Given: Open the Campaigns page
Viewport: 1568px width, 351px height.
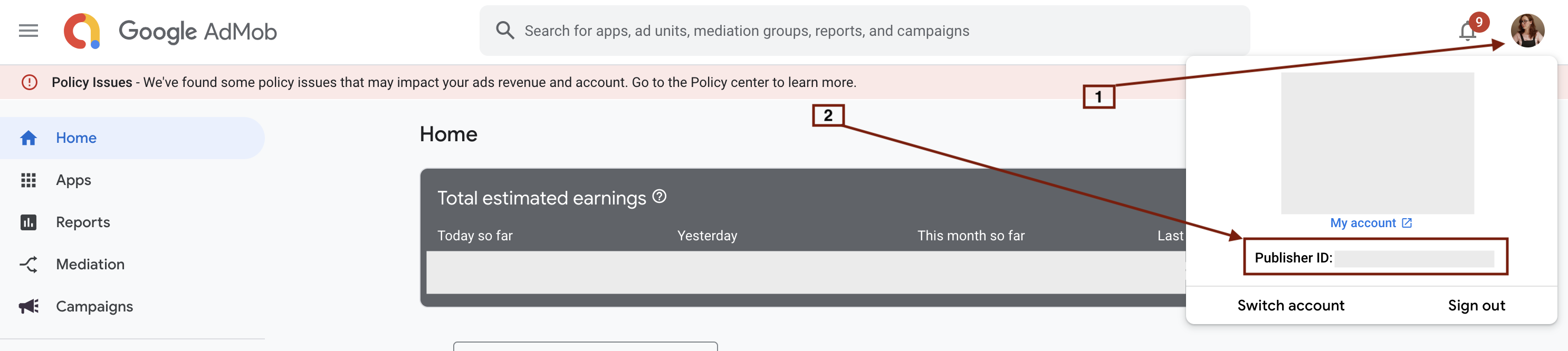Looking at the screenshot, I should tap(94, 306).
